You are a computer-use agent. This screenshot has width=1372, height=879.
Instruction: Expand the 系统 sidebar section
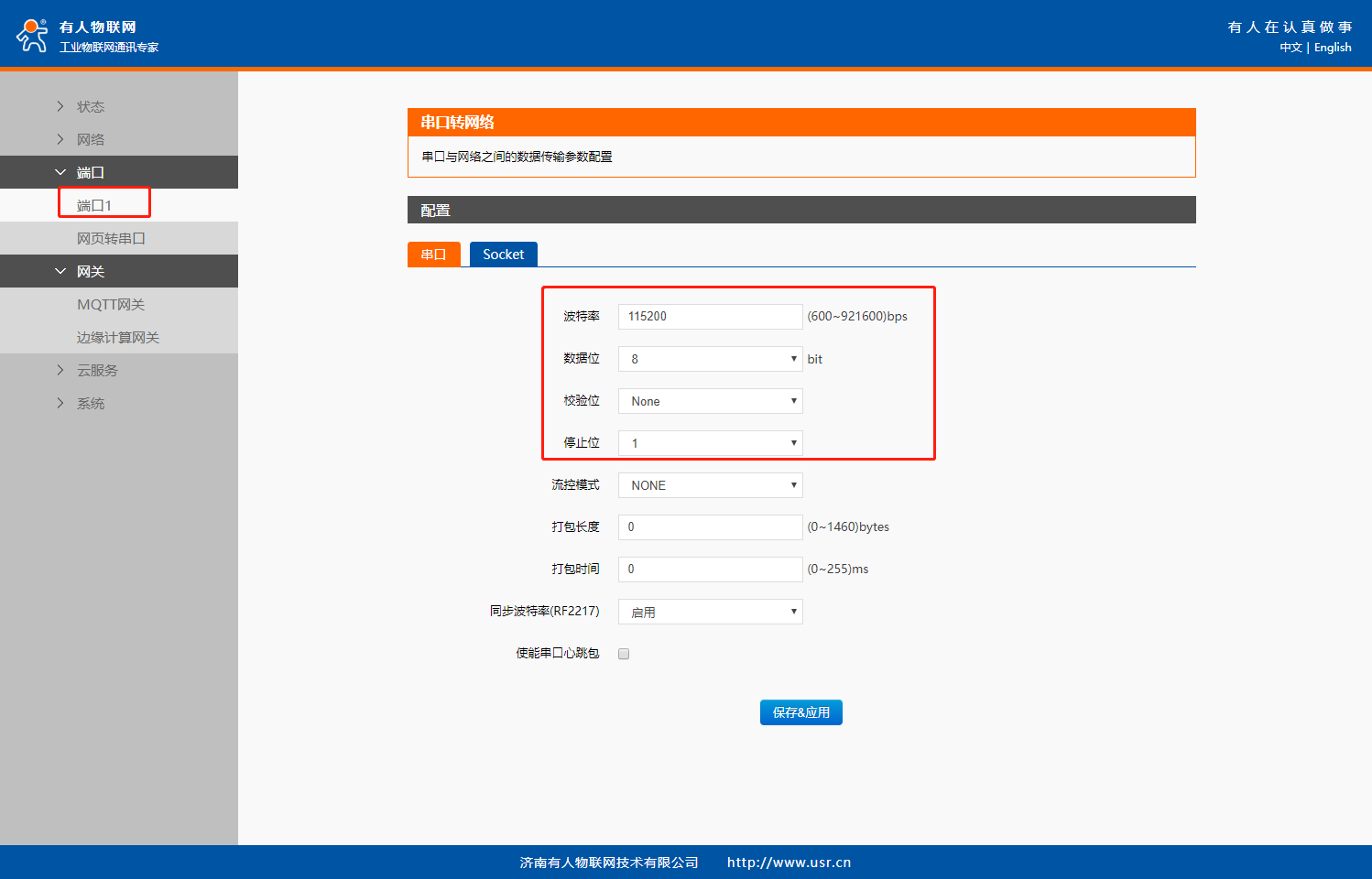click(90, 403)
